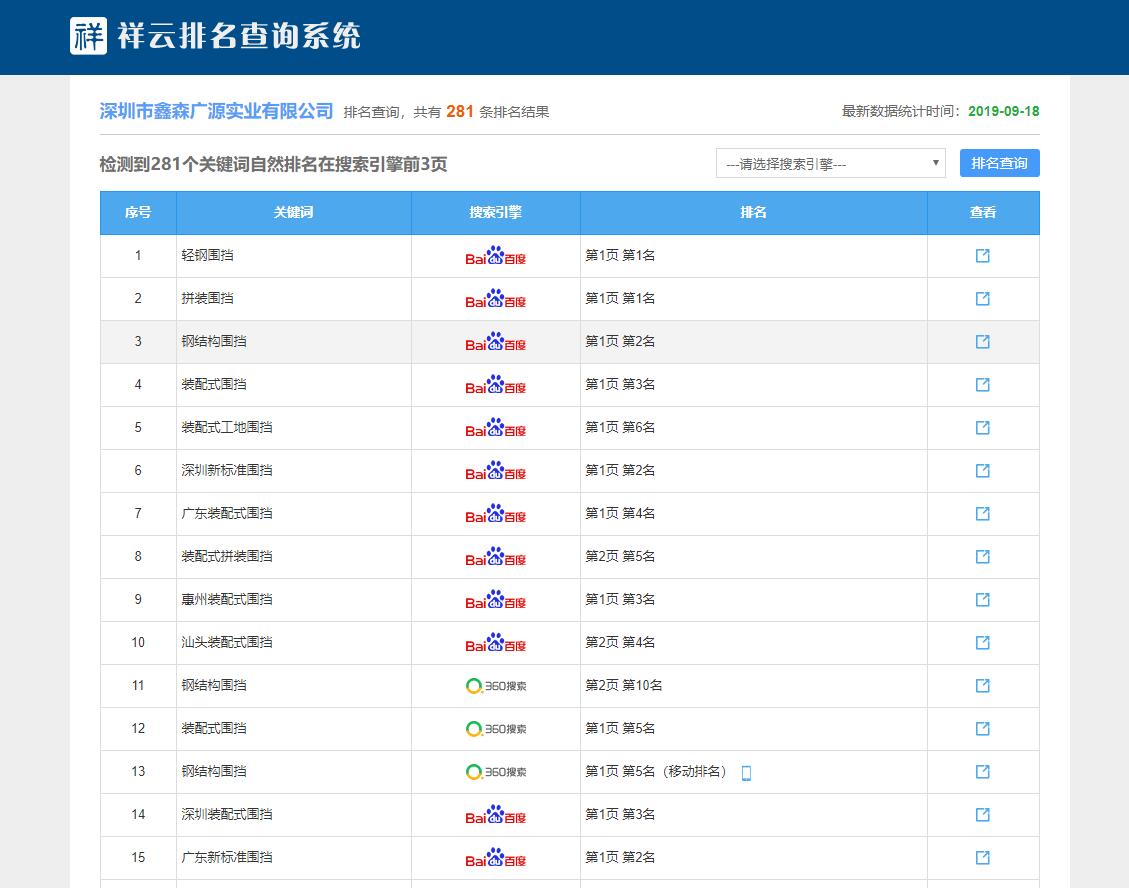Click view icon for 惠州装配式围挡 row
The width and height of the screenshot is (1129, 888).
(x=982, y=600)
